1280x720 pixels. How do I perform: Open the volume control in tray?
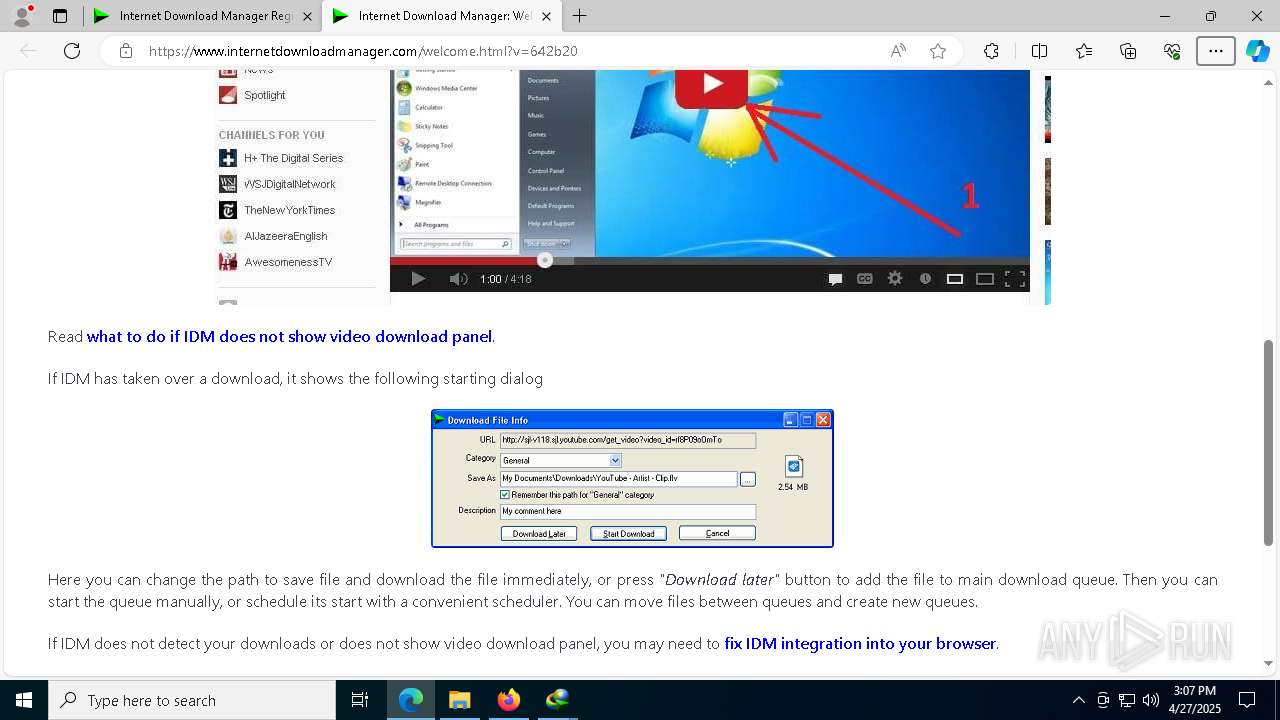tap(1151, 700)
